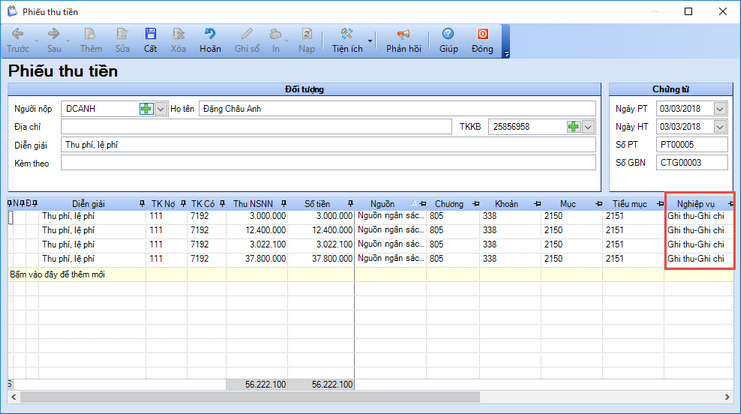Select the first row's selector box
741x414 pixels.
pos(11,217)
